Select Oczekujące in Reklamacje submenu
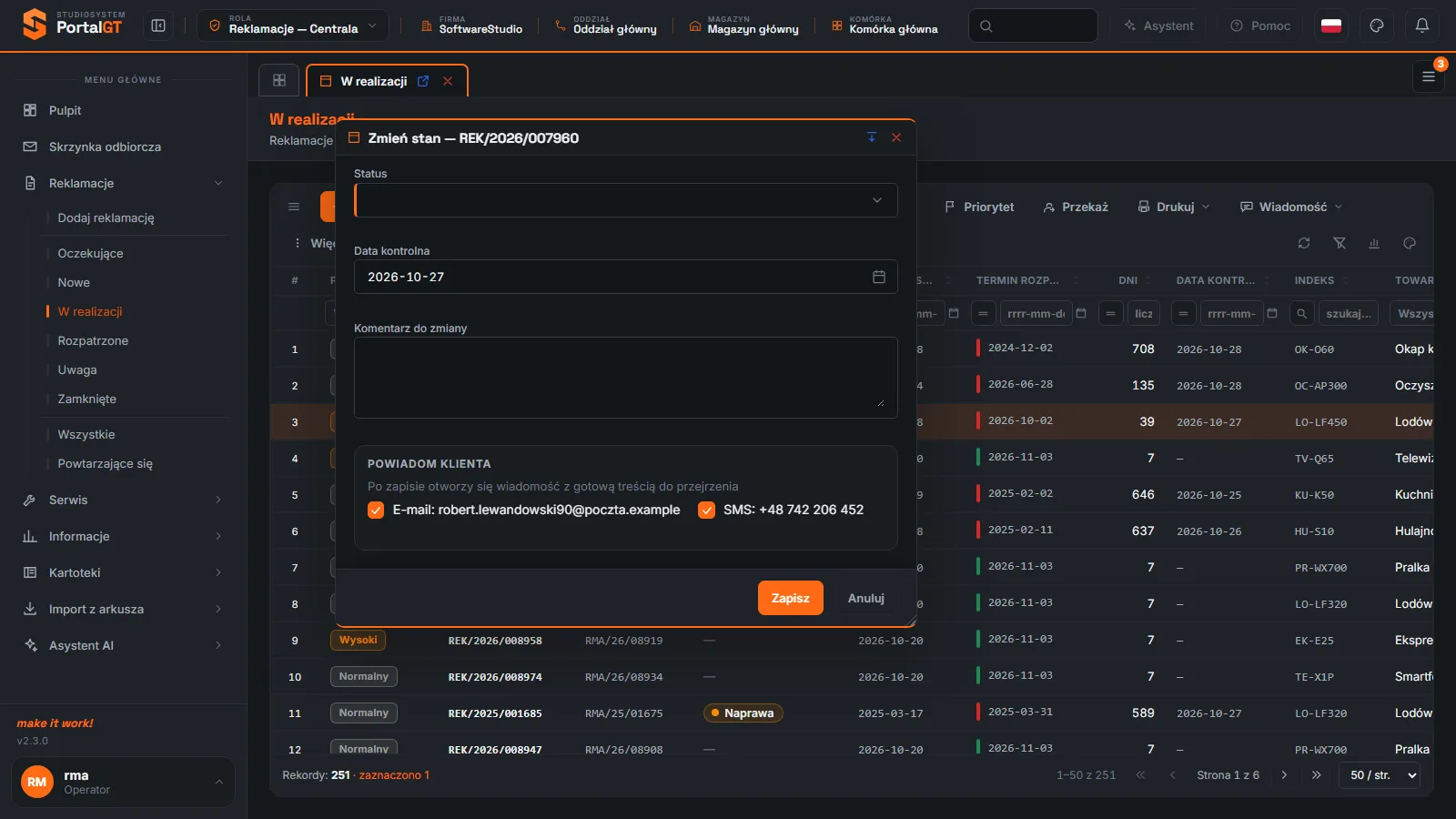 point(90,253)
